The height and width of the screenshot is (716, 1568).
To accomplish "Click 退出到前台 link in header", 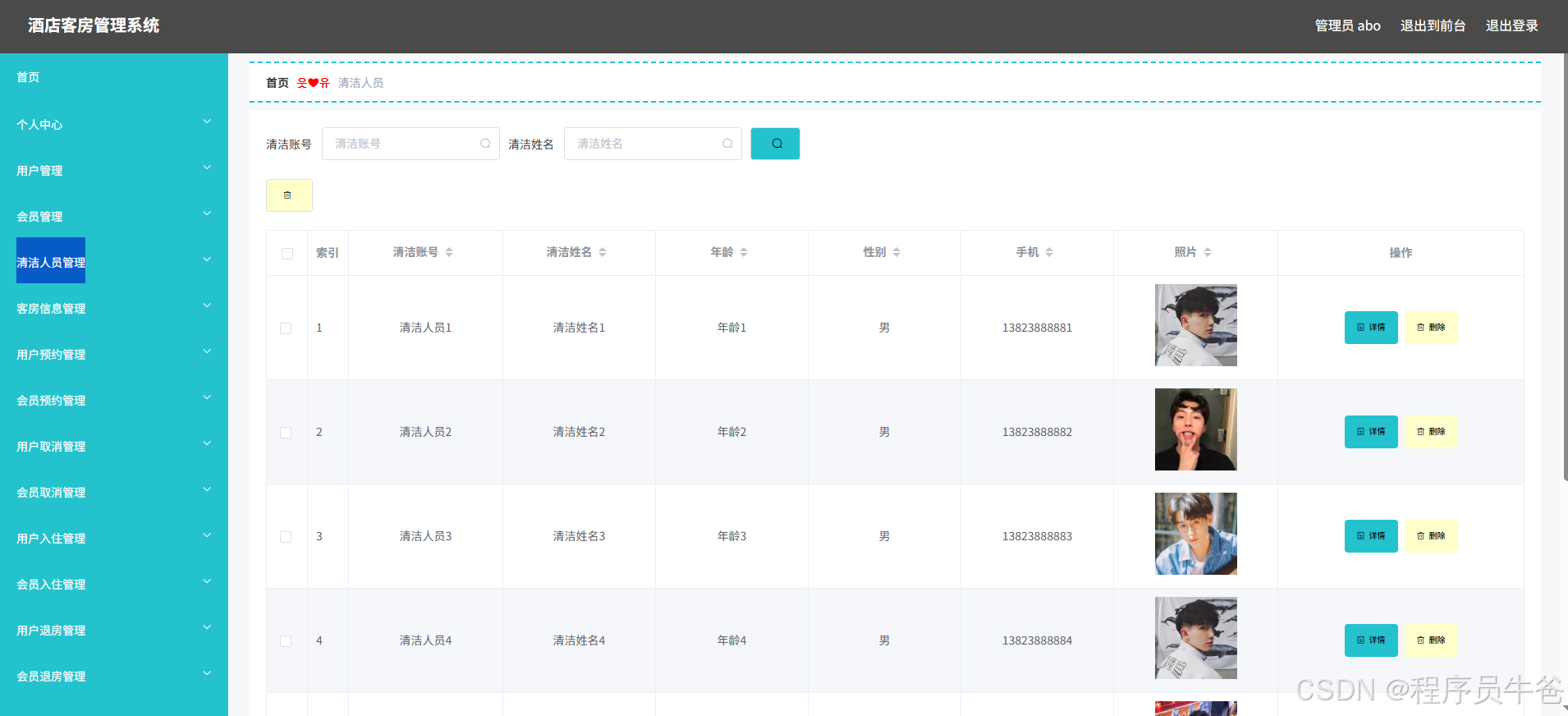I will (x=1433, y=25).
